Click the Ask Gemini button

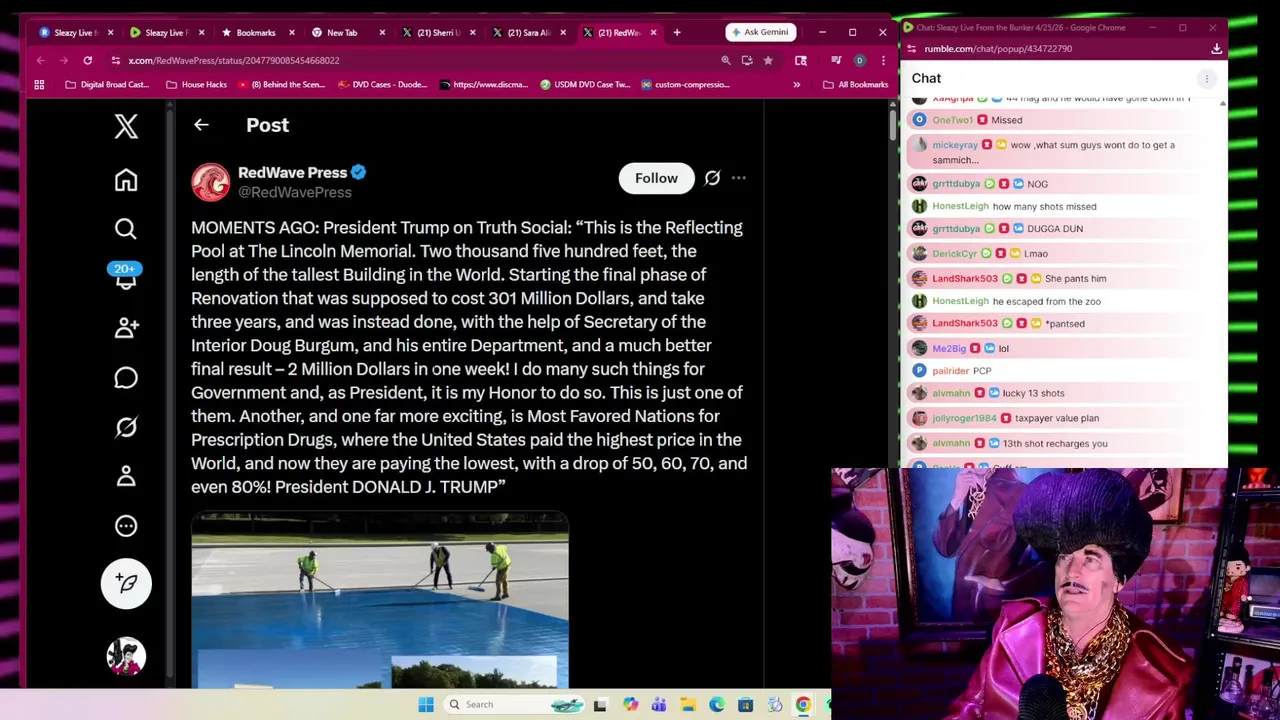[760, 32]
